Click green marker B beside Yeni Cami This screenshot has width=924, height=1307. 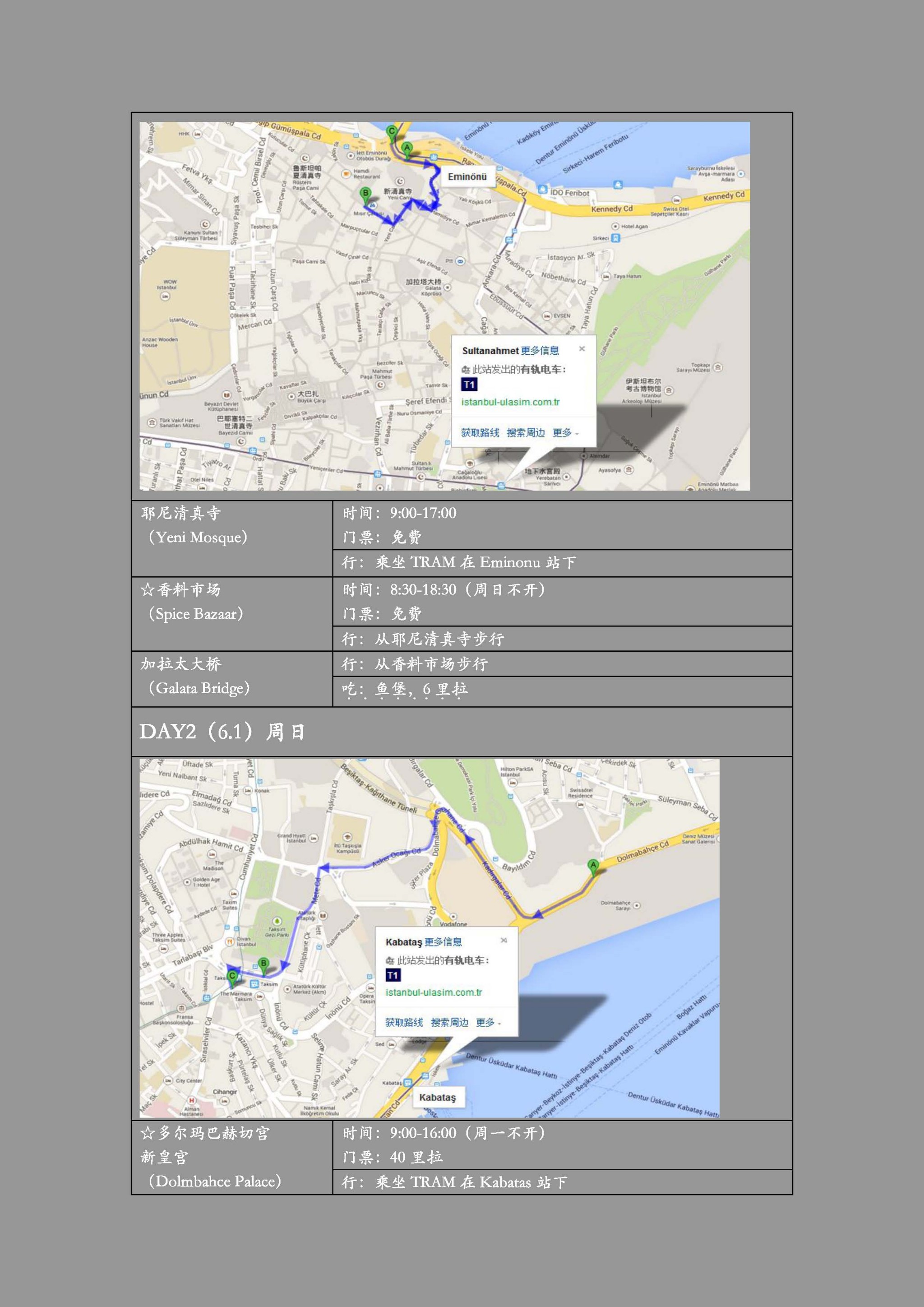point(365,194)
